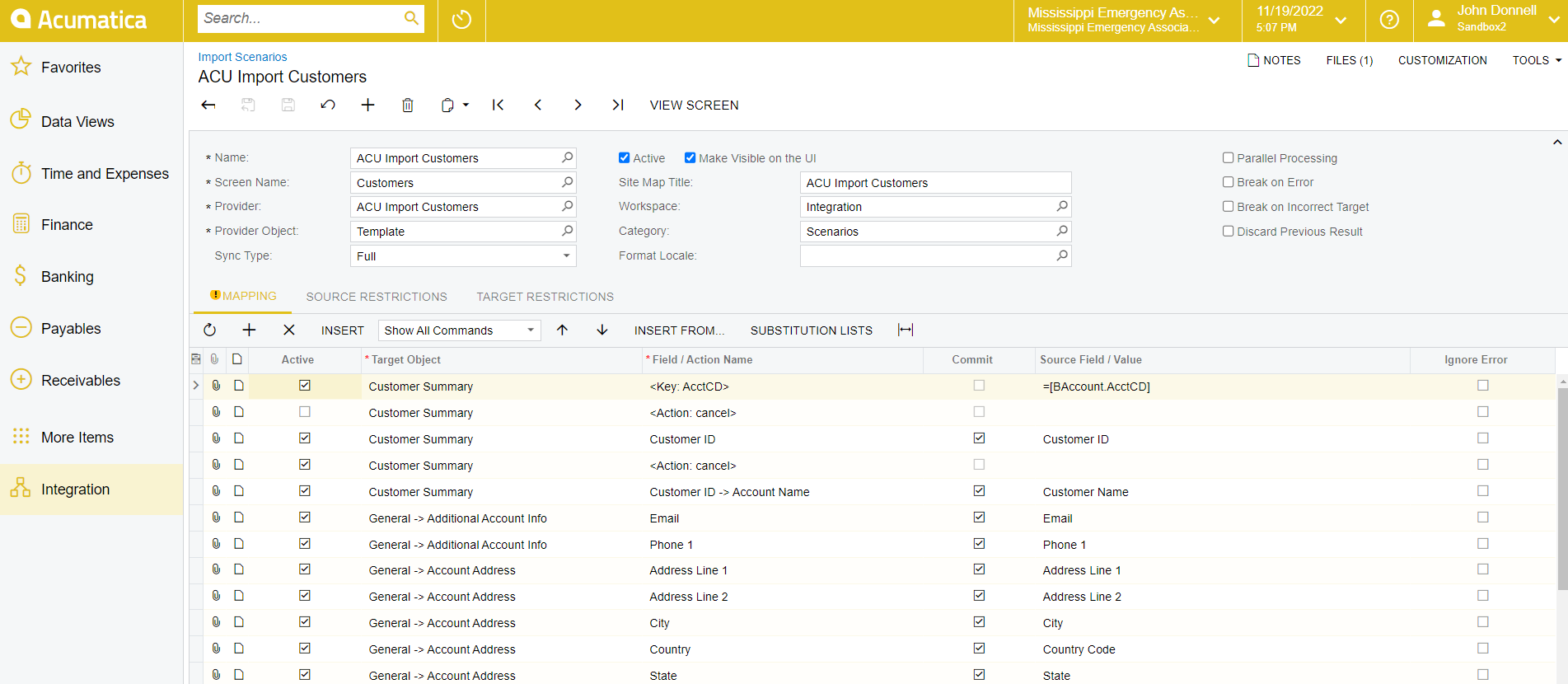The image size is (1568, 684).
Task: Refresh the mapping grid
Action: tap(209, 330)
